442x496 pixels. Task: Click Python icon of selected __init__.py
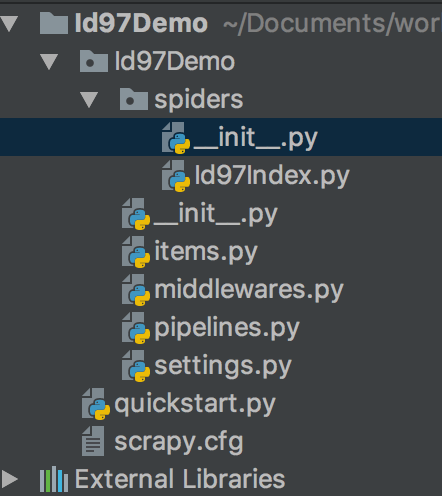click(x=176, y=138)
